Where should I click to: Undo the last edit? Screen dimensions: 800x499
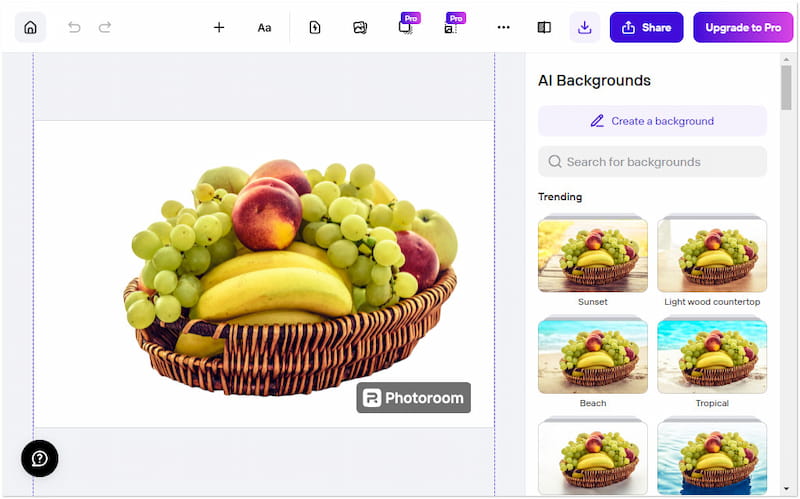click(74, 27)
